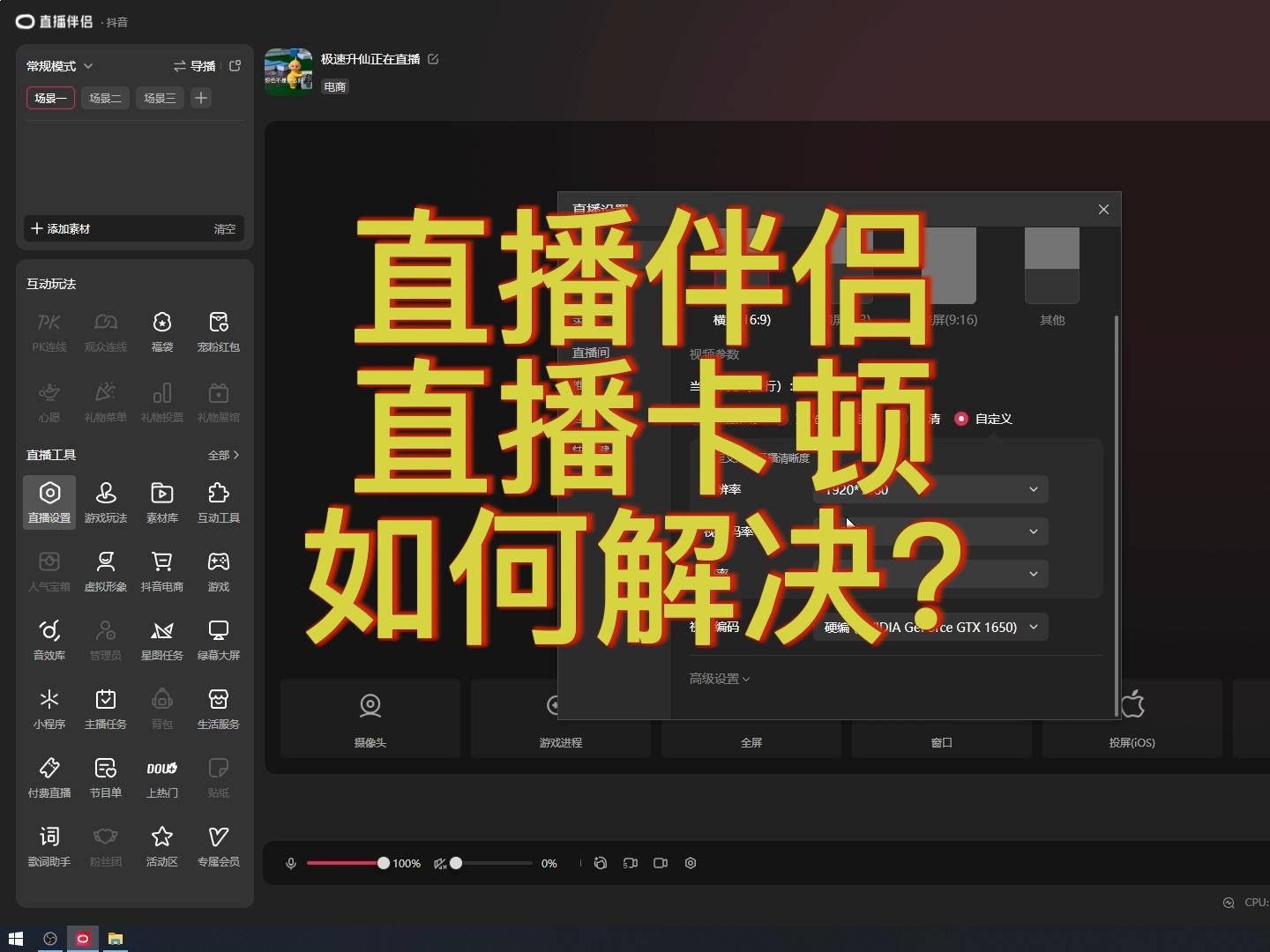
Task: Open the 上热门 DOU+ tool
Action: 162,777
